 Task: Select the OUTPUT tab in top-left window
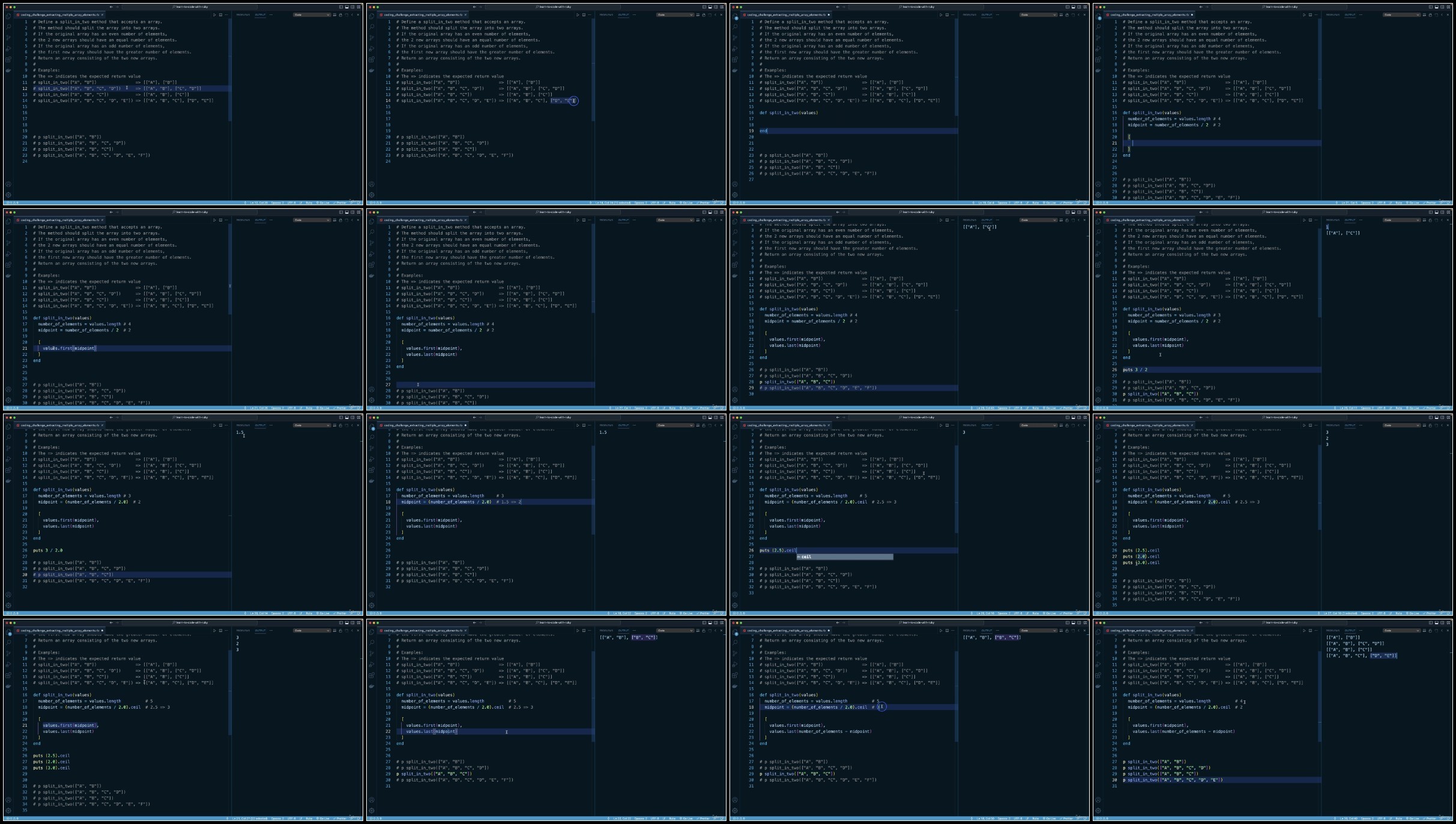(x=260, y=14)
